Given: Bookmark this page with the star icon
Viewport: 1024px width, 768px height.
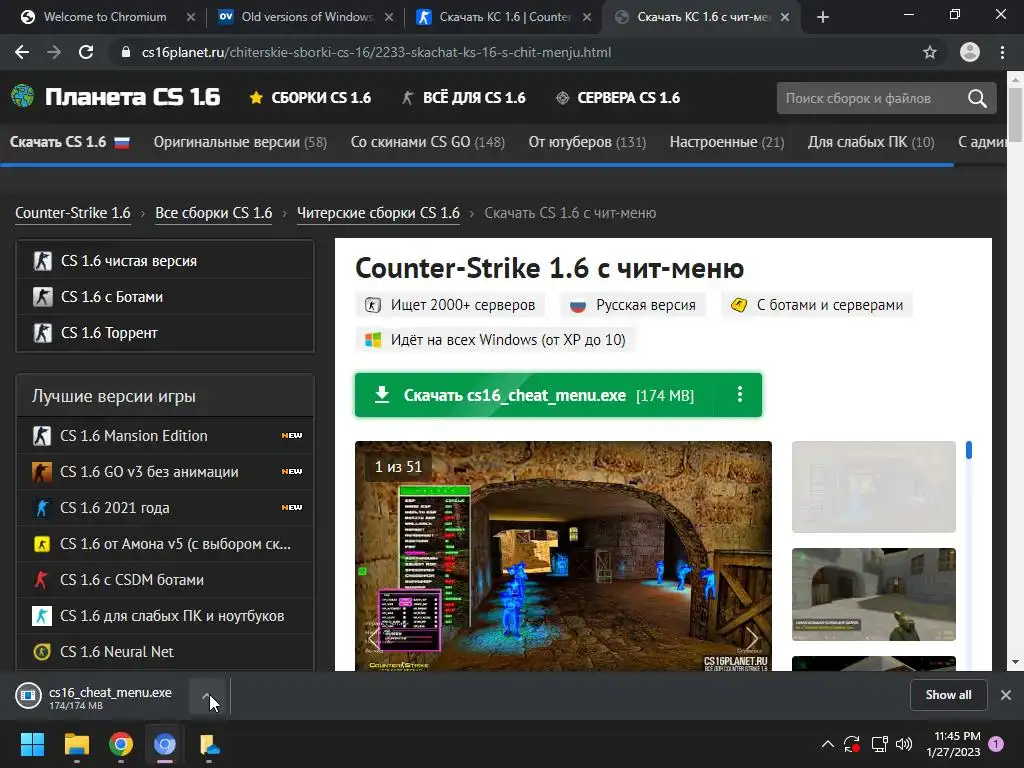Looking at the screenshot, I should point(929,52).
